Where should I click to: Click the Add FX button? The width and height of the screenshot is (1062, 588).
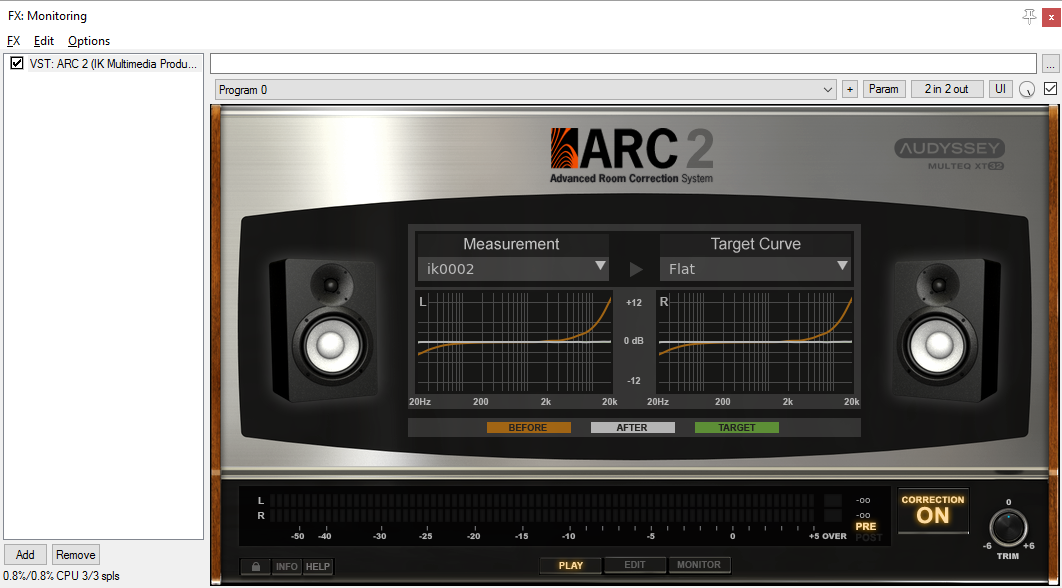[25, 554]
